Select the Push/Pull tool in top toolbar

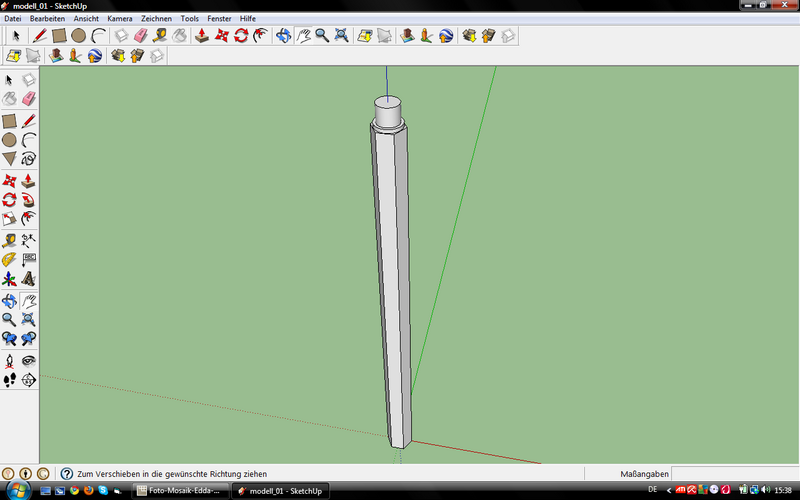[x=201, y=36]
